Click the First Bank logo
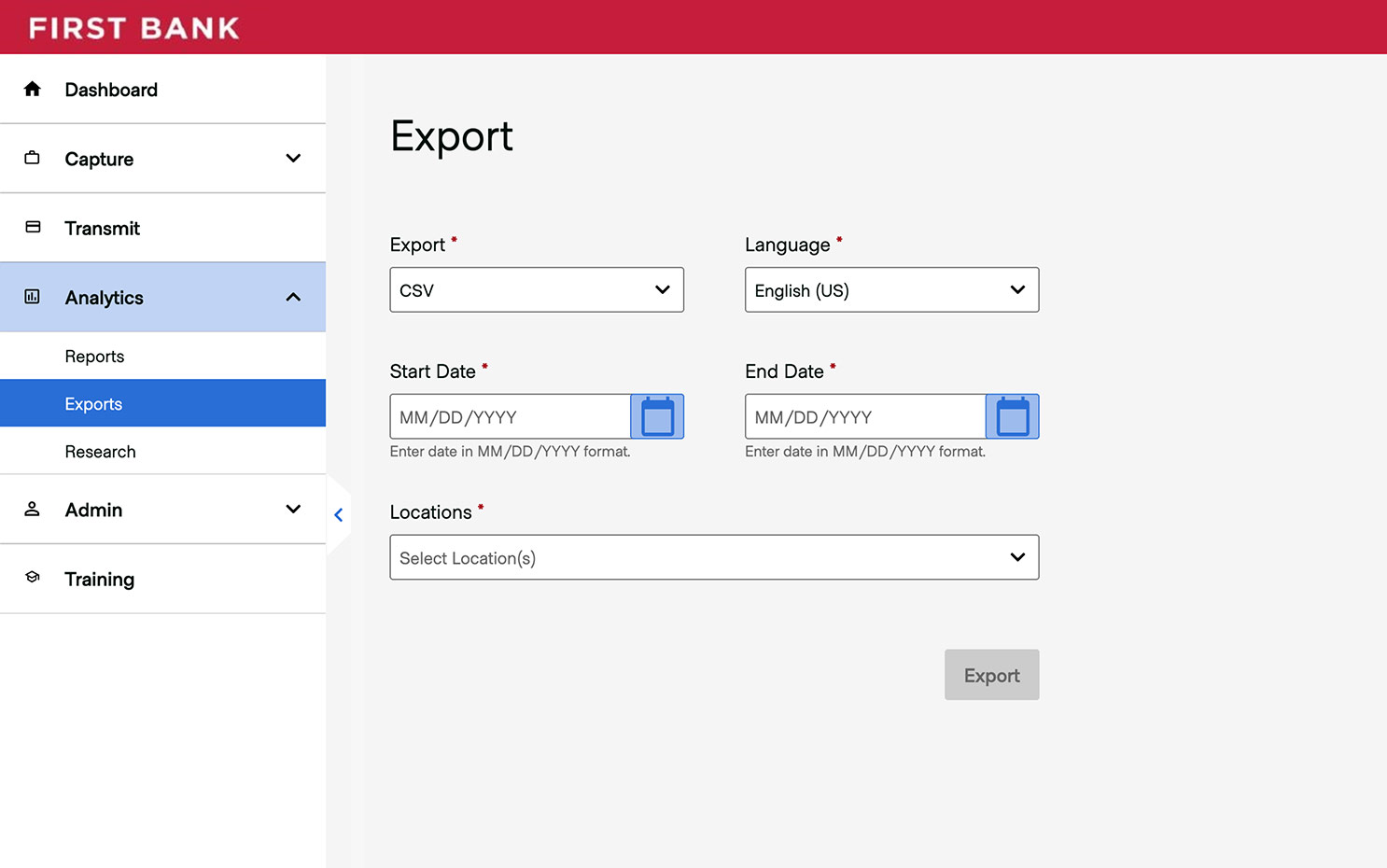 point(134,28)
